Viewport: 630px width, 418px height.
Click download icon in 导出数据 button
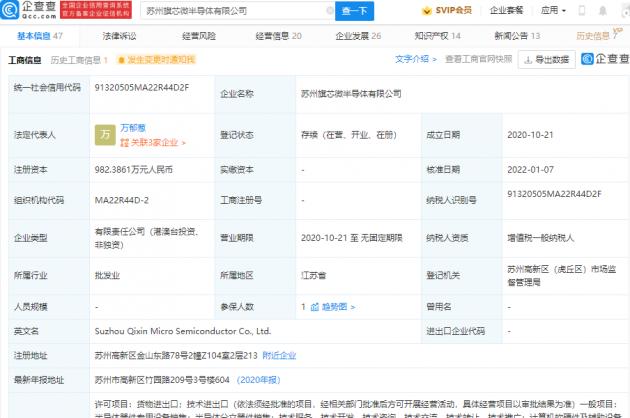[528, 60]
